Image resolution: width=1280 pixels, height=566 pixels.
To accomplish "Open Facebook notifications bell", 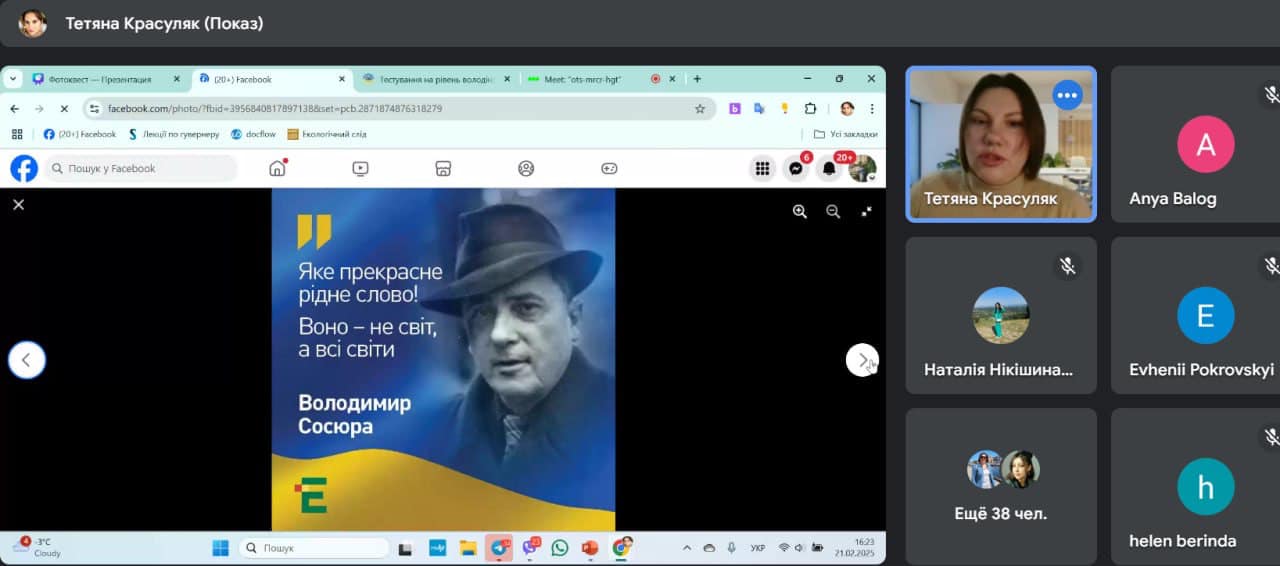I will point(829,169).
